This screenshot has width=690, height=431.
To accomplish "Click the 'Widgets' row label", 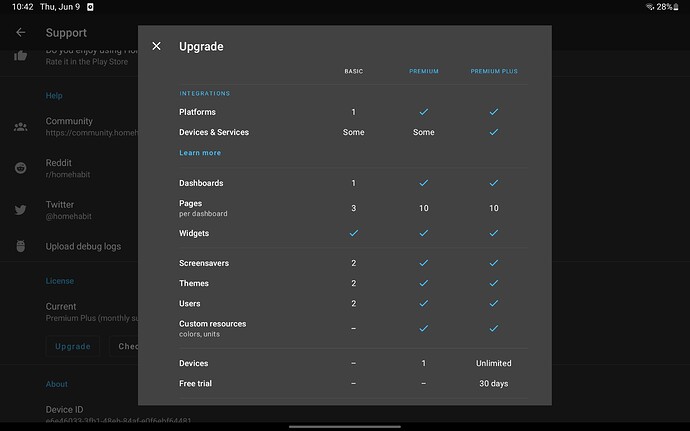I will [194, 233].
